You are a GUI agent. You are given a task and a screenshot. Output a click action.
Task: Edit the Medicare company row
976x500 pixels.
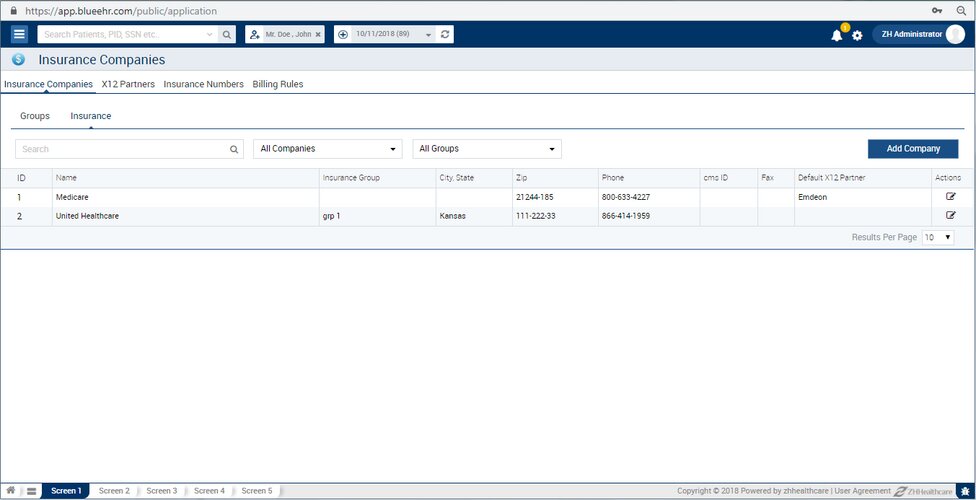950,197
